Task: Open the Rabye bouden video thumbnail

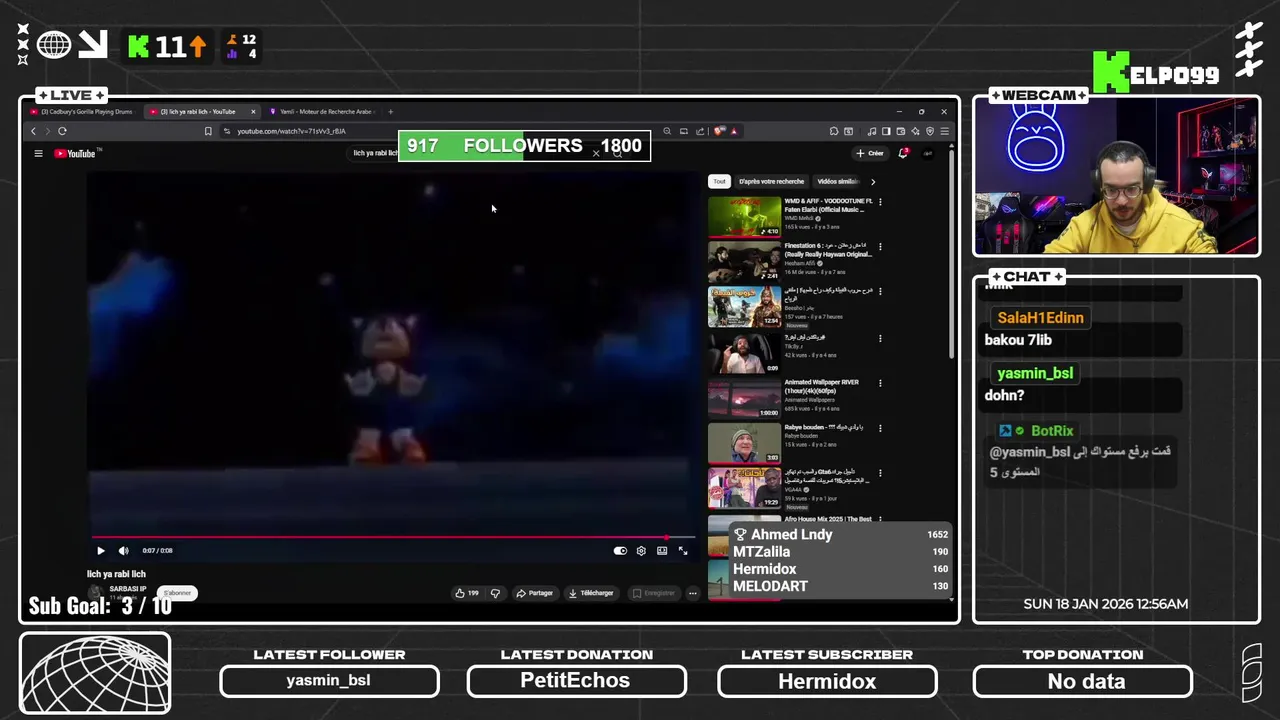Action: 744,443
